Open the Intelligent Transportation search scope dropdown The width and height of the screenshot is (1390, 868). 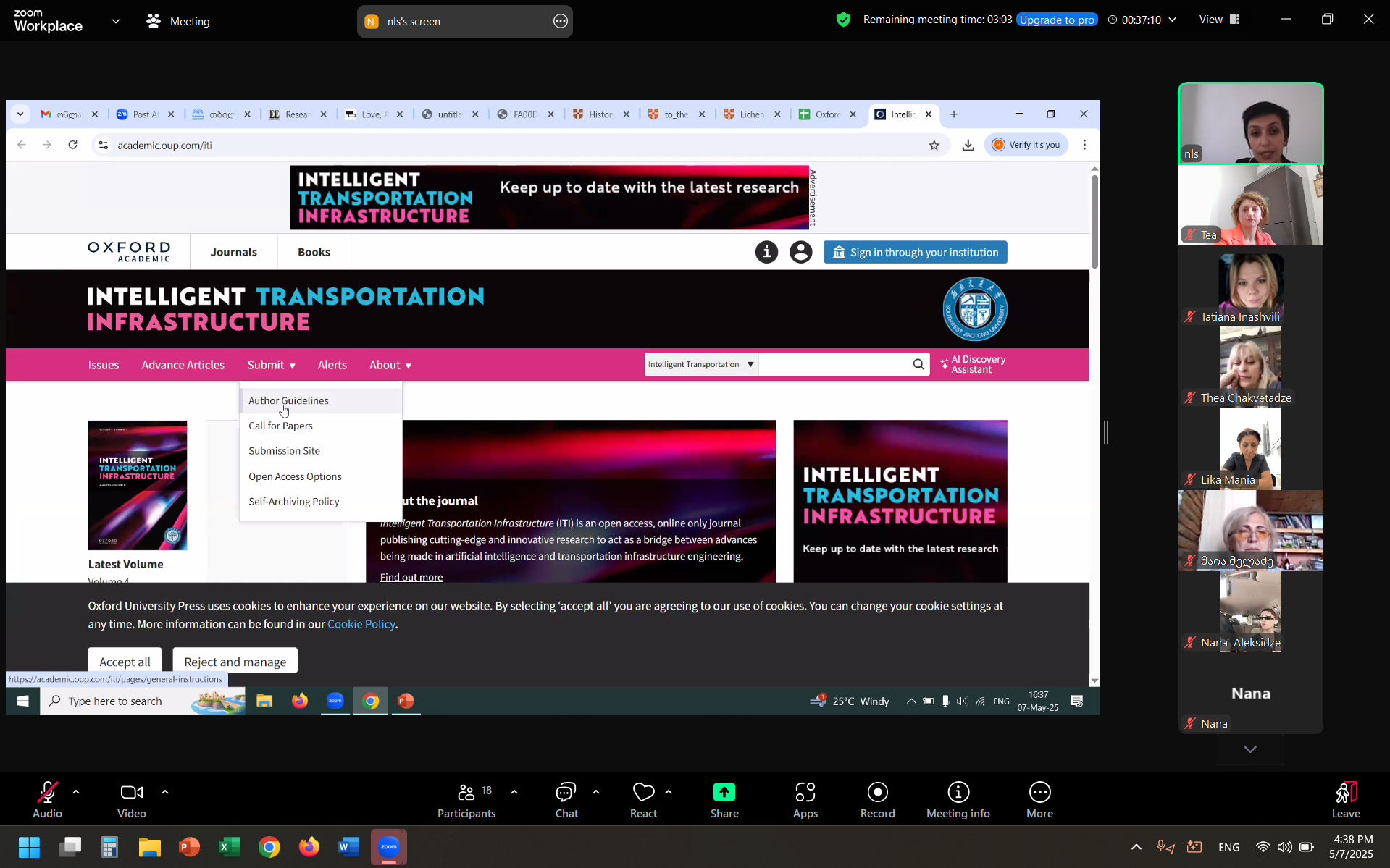701,364
